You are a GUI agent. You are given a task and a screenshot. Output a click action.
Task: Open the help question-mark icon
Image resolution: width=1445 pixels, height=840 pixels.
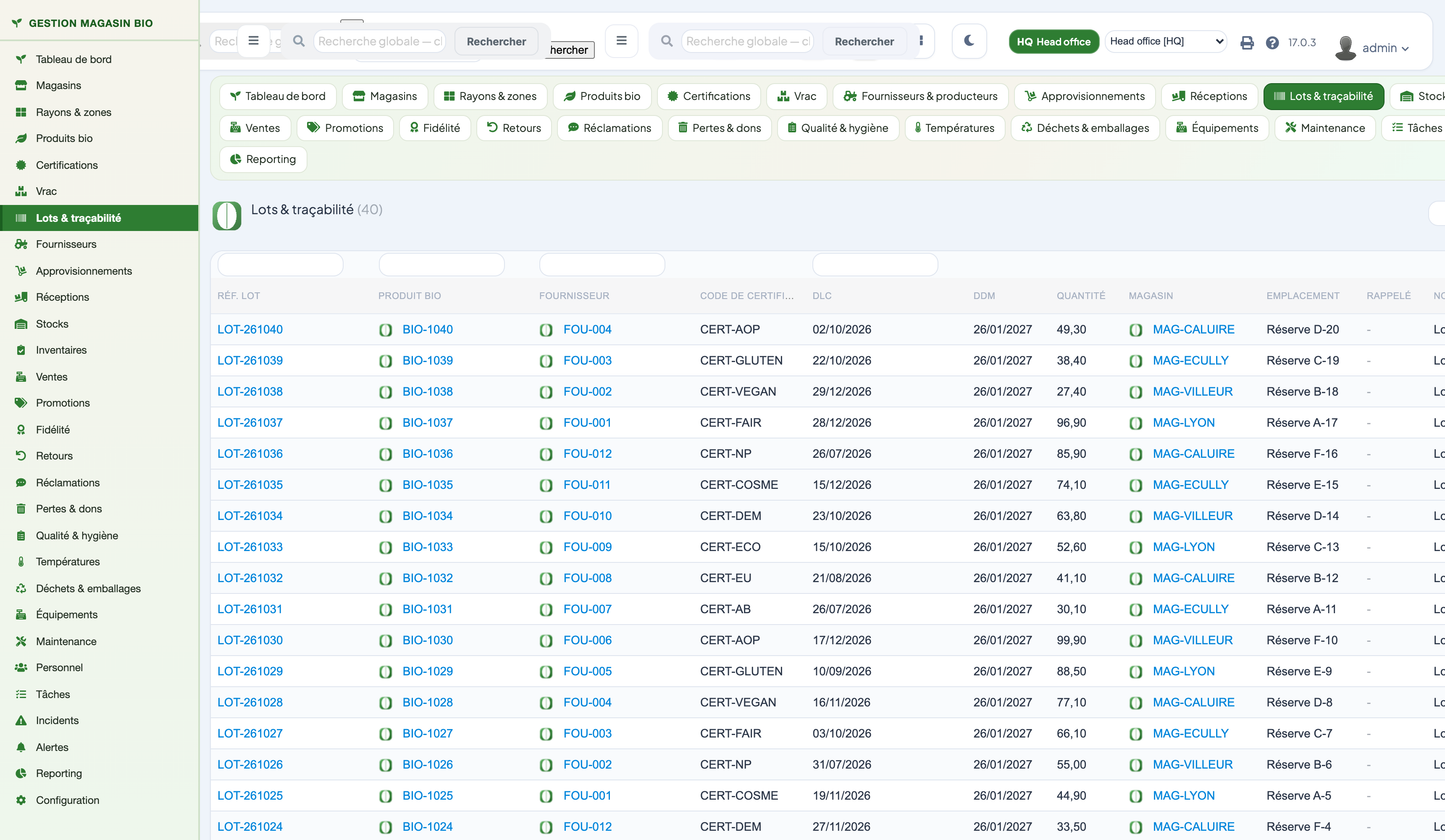click(1272, 43)
